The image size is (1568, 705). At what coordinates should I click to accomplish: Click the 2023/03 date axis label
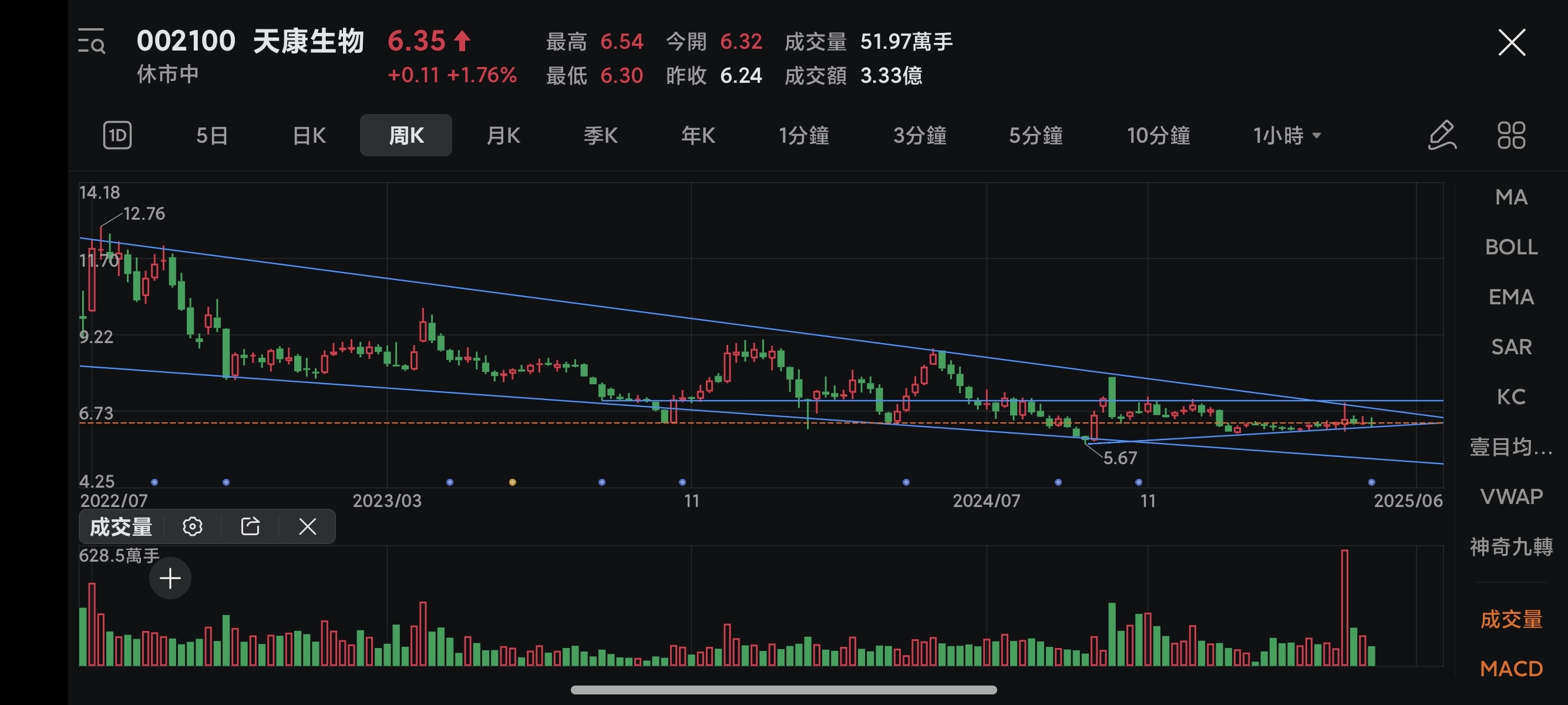click(387, 501)
